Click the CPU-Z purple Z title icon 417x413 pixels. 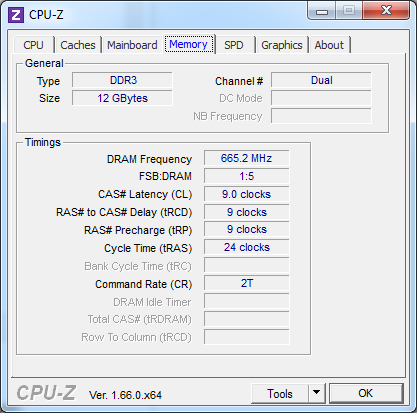coord(16,15)
